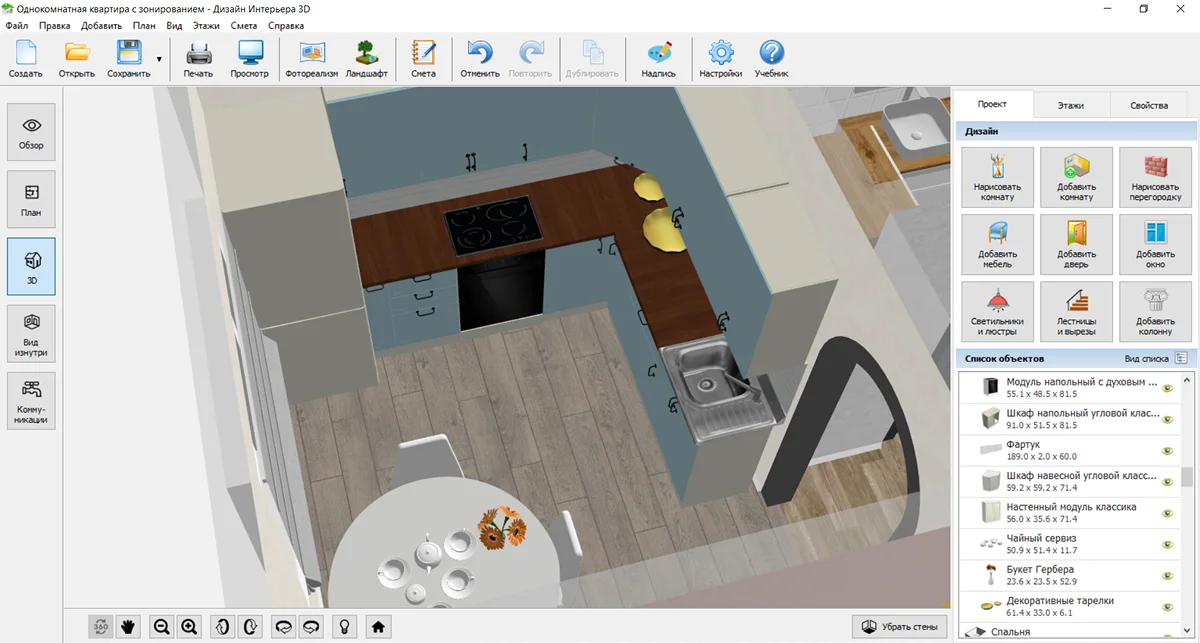Hide the Букет Гербера object
Viewport: 1200px width, 643px height.
tap(1167, 576)
